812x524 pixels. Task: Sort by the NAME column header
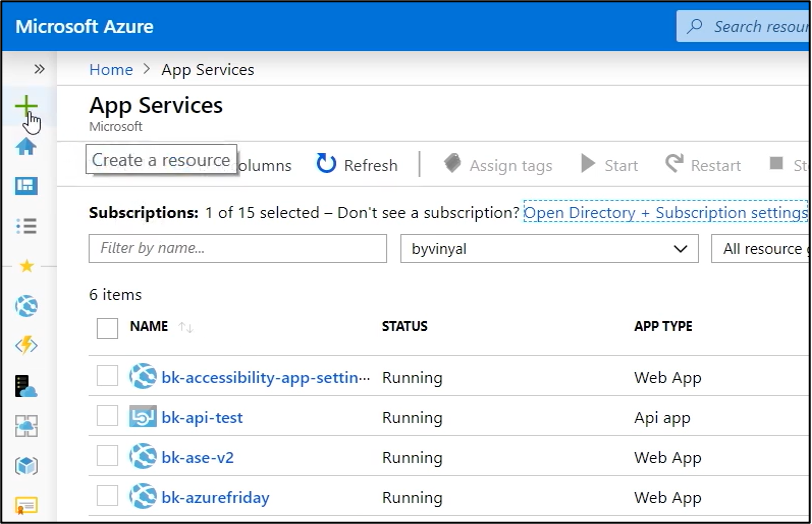pos(149,326)
